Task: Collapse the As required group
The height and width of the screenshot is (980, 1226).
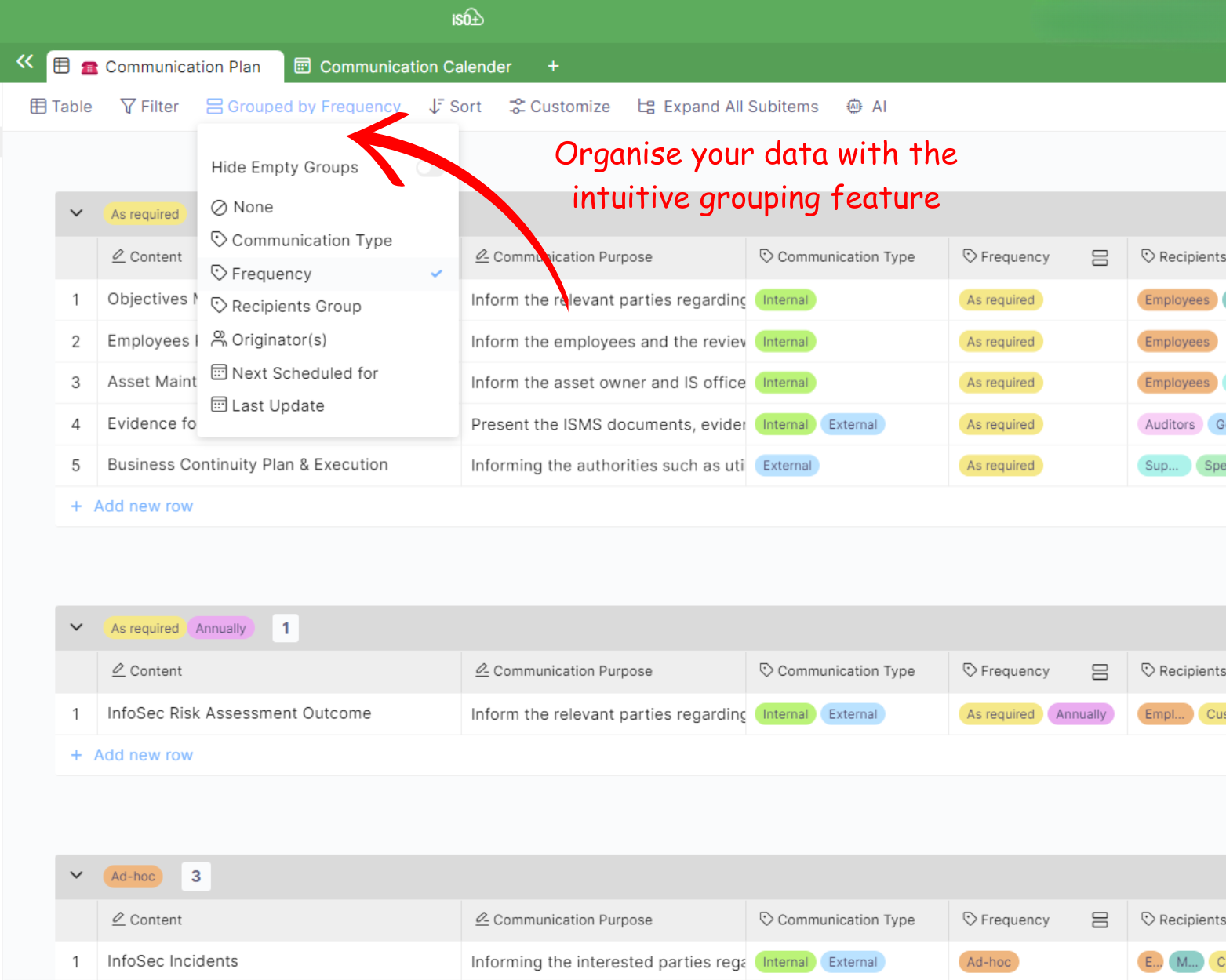Action: point(77,213)
